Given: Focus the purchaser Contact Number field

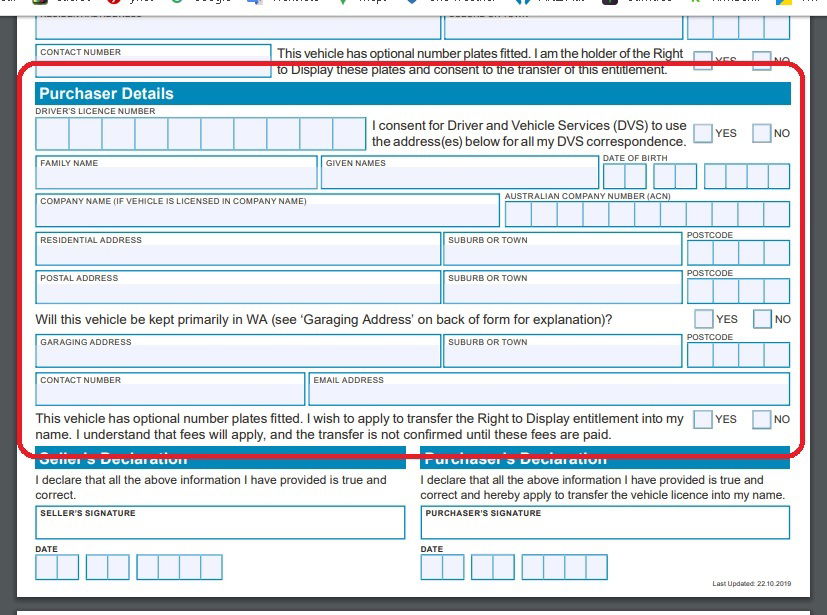Looking at the screenshot, I should tap(170, 389).
